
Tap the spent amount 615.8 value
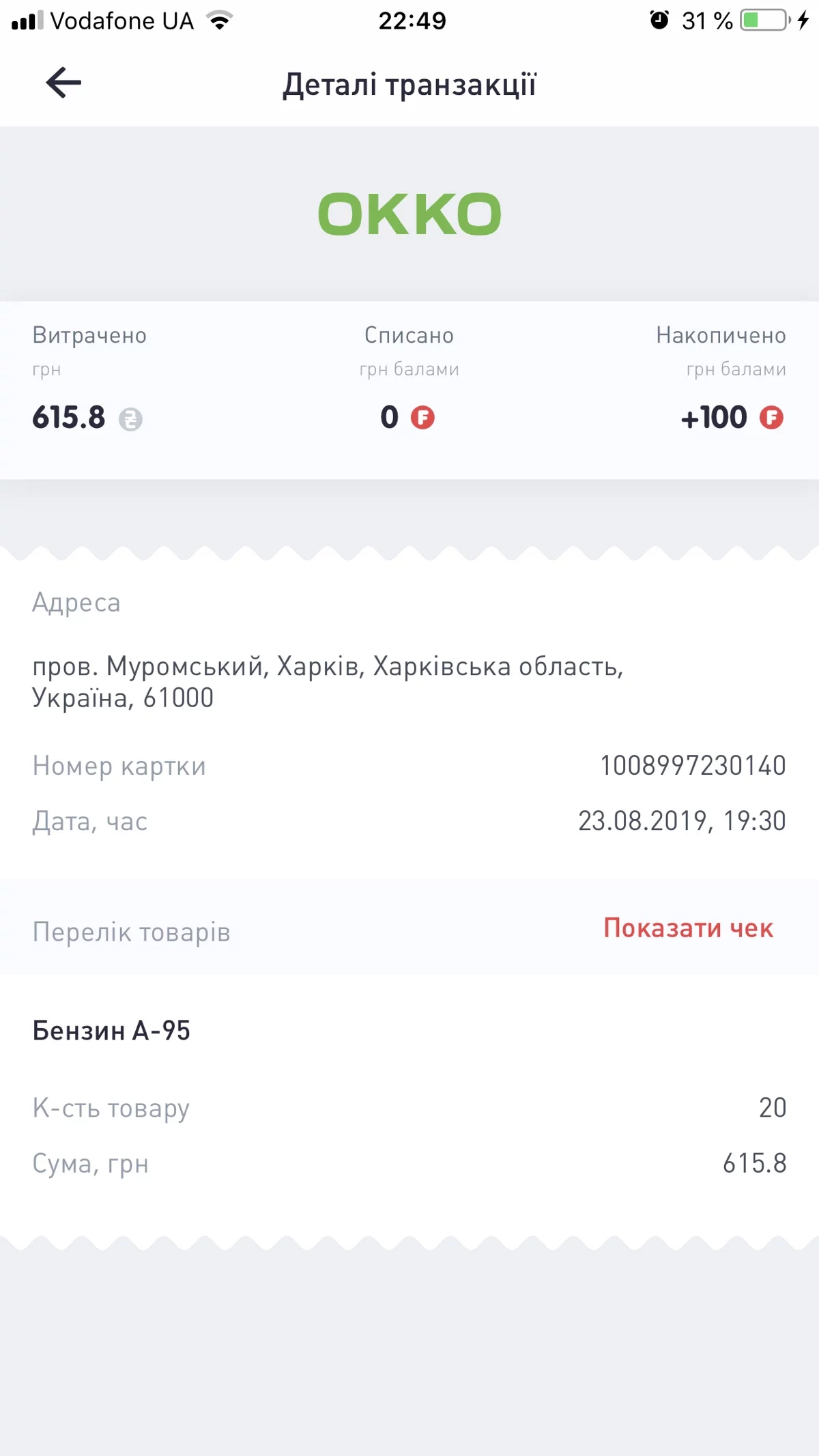click(x=69, y=417)
